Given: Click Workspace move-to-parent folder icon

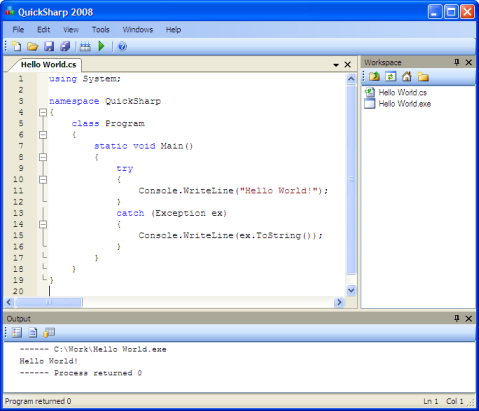Looking at the screenshot, I should [x=374, y=77].
